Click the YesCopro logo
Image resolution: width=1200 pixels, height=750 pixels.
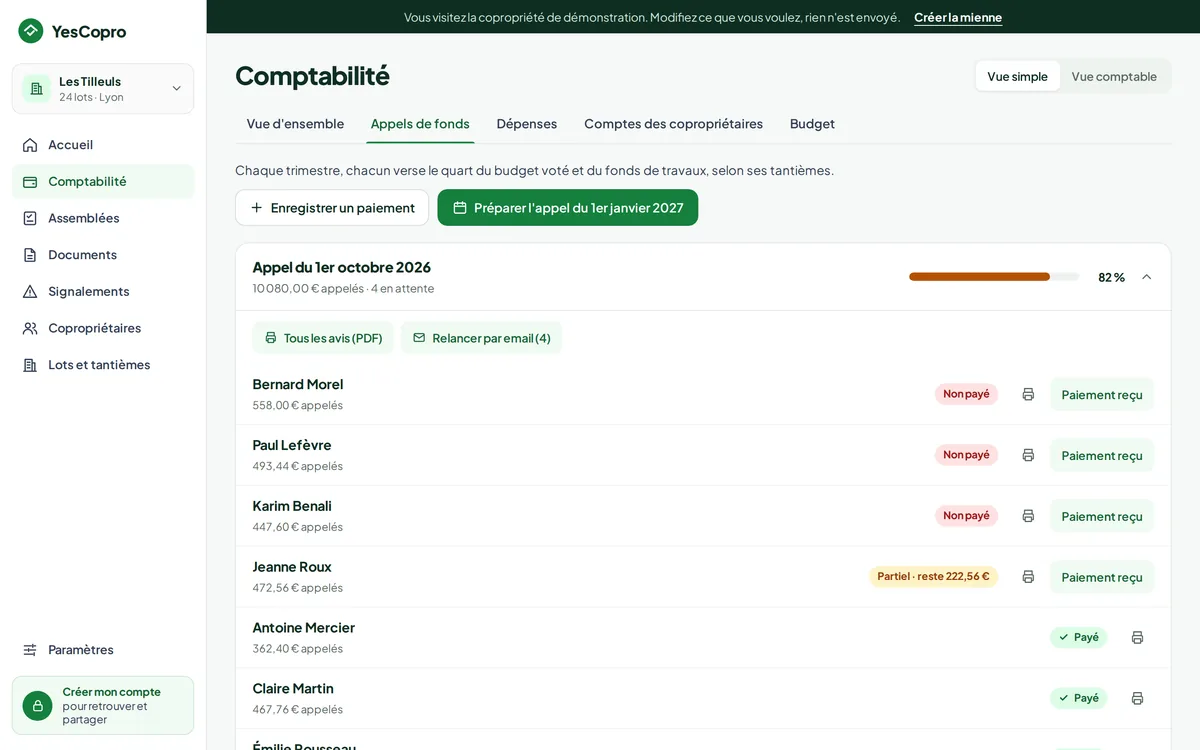72,31
